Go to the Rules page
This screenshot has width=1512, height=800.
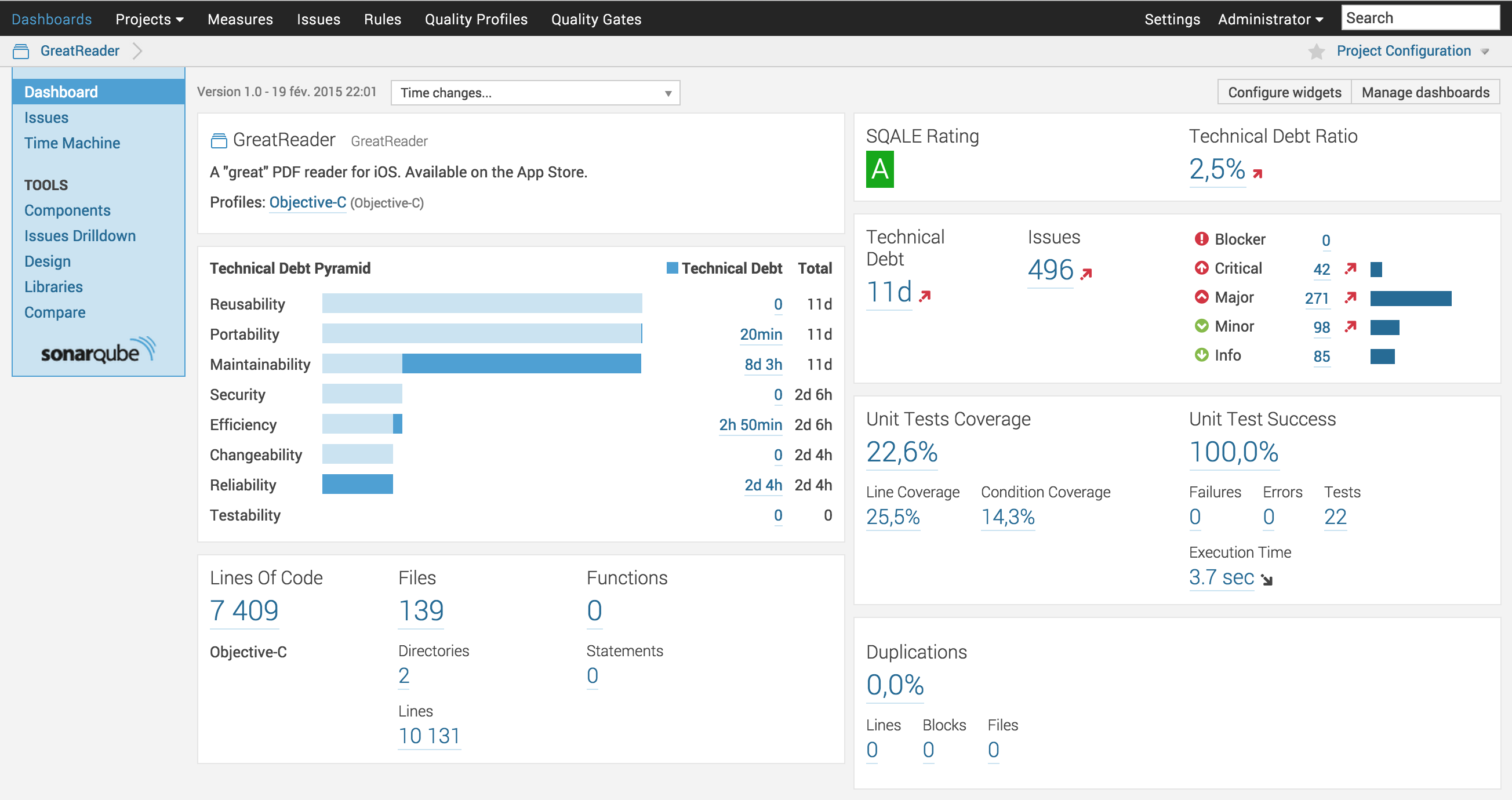[x=382, y=19]
